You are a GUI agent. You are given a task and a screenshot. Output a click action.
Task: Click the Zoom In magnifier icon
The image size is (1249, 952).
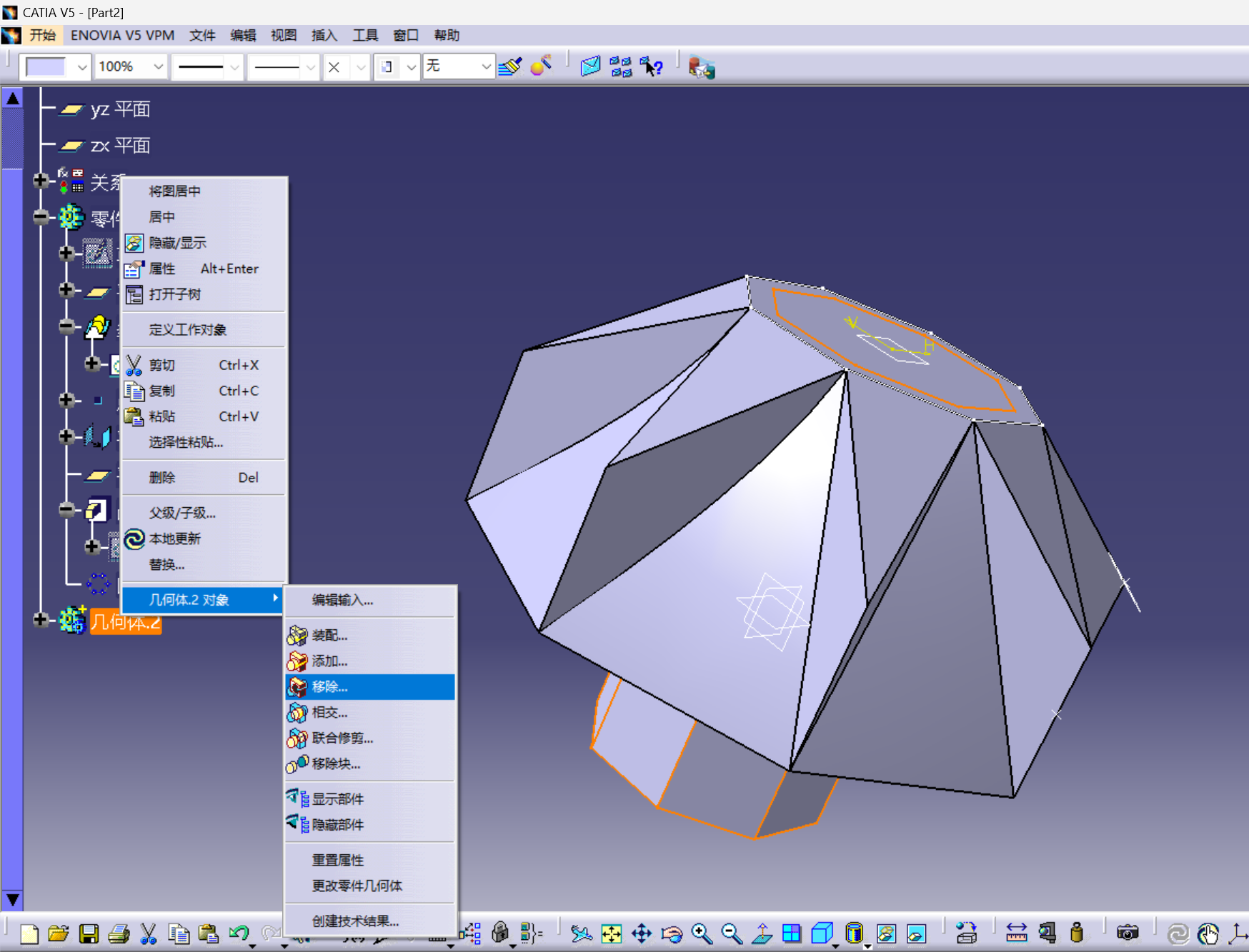click(x=702, y=933)
